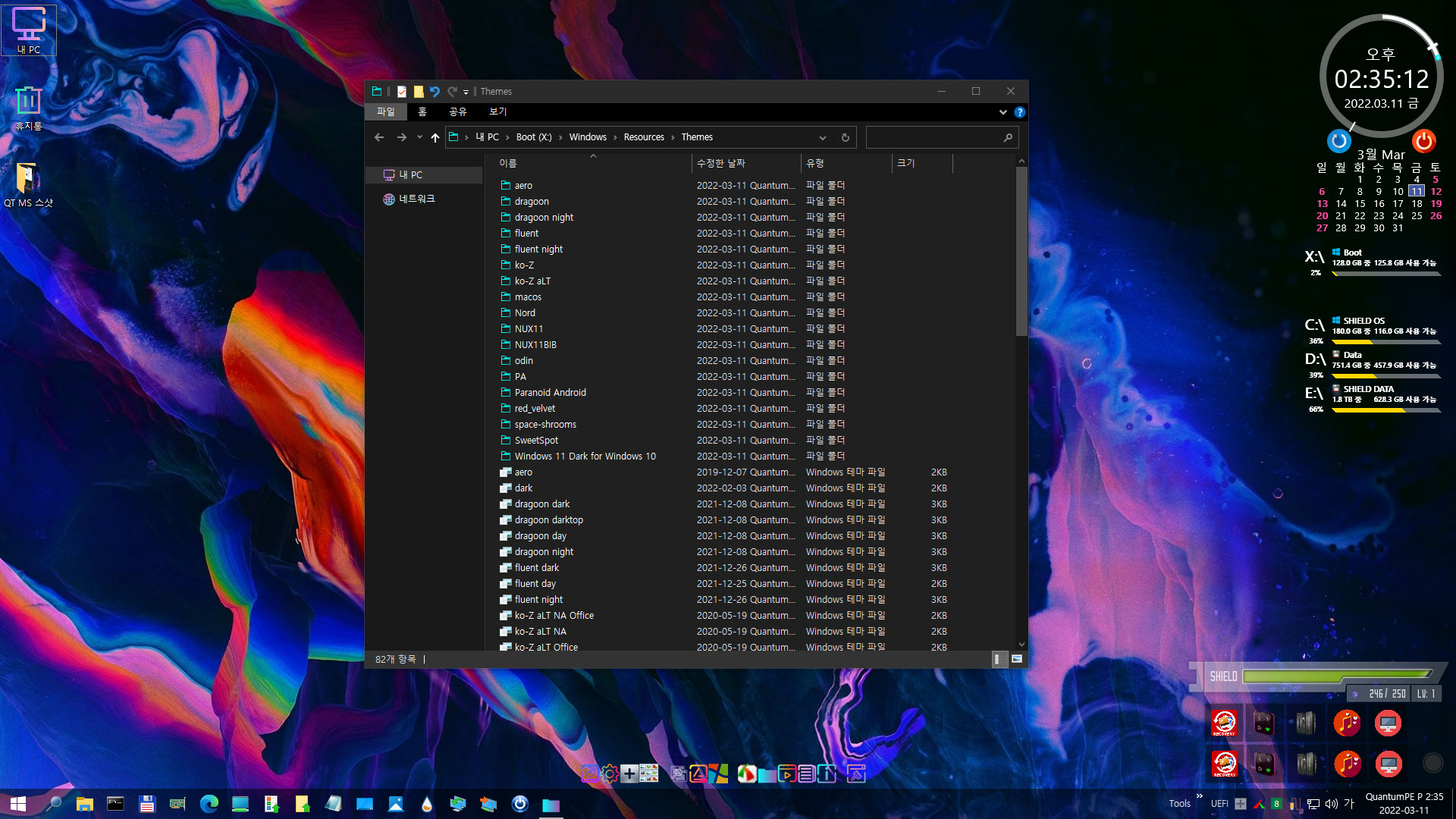Open the recent locations dropdown arrow
The width and height of the screenshot is (1456, 819).
(419, 137)
